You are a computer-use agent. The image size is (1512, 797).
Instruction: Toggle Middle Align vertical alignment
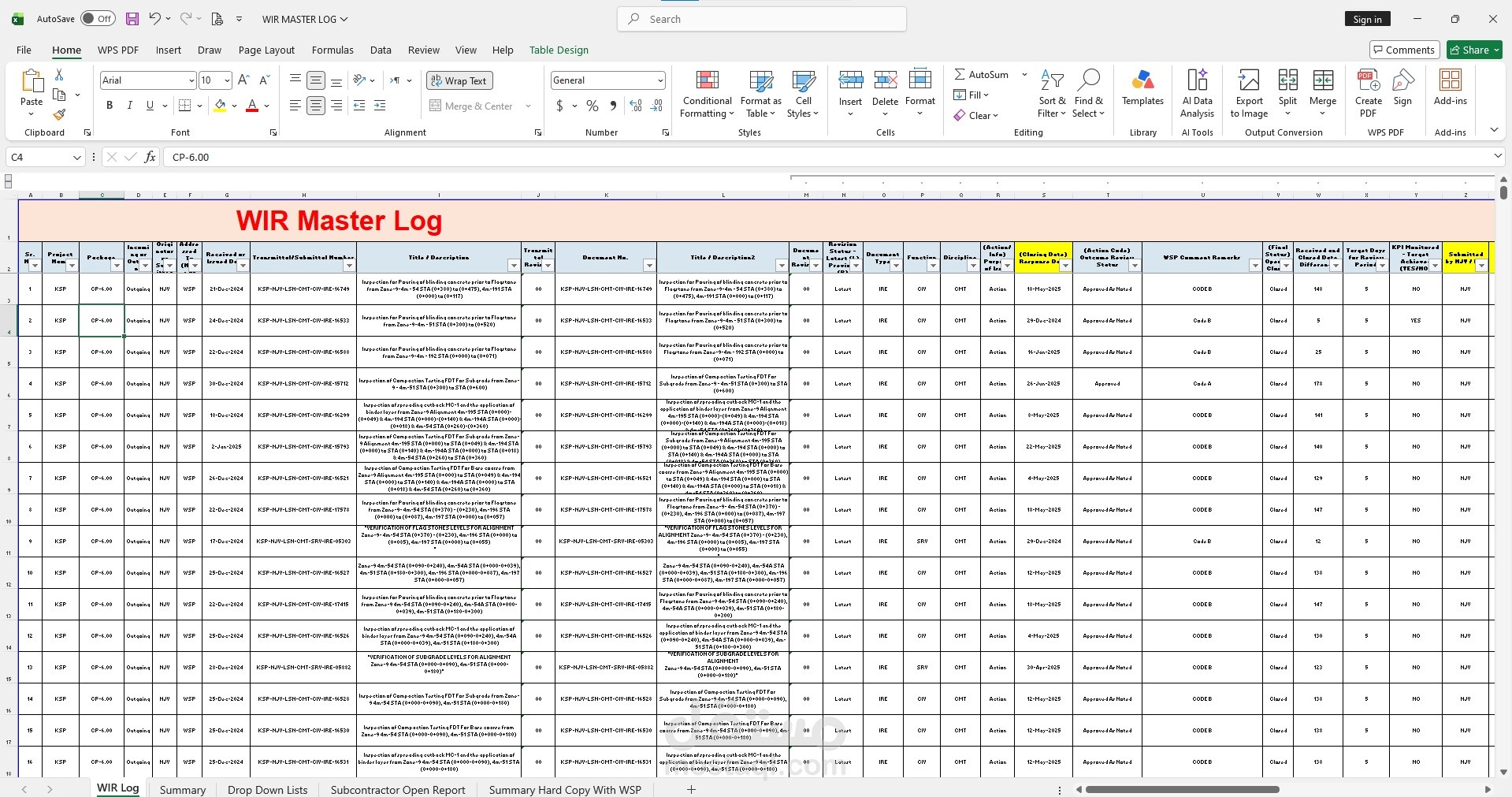316,80
